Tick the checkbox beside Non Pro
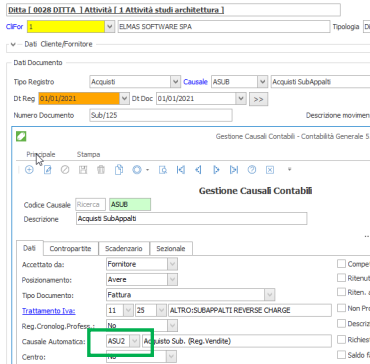 pyautogui.click(x=341, y=308)
